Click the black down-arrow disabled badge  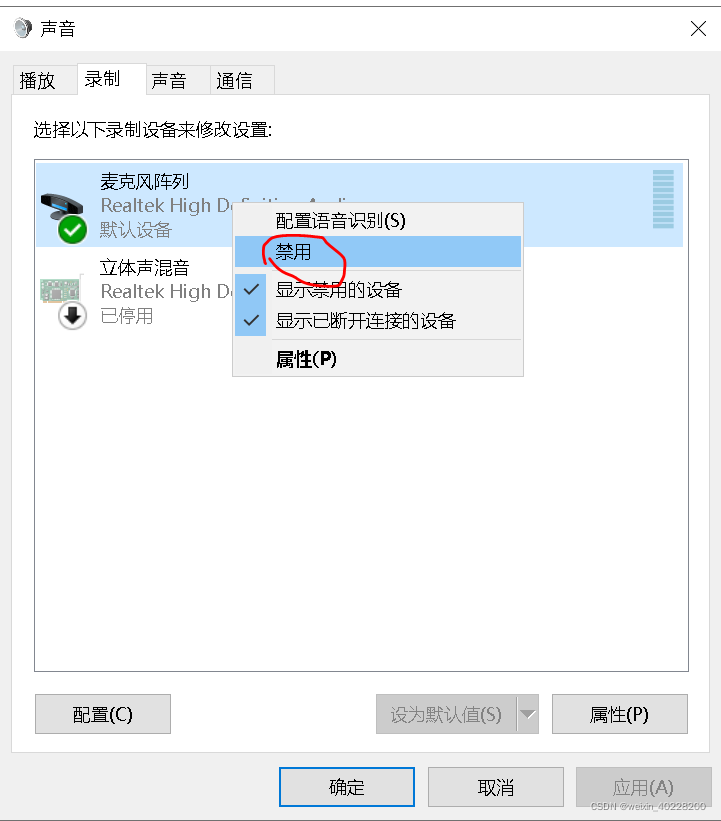(72, 316)
